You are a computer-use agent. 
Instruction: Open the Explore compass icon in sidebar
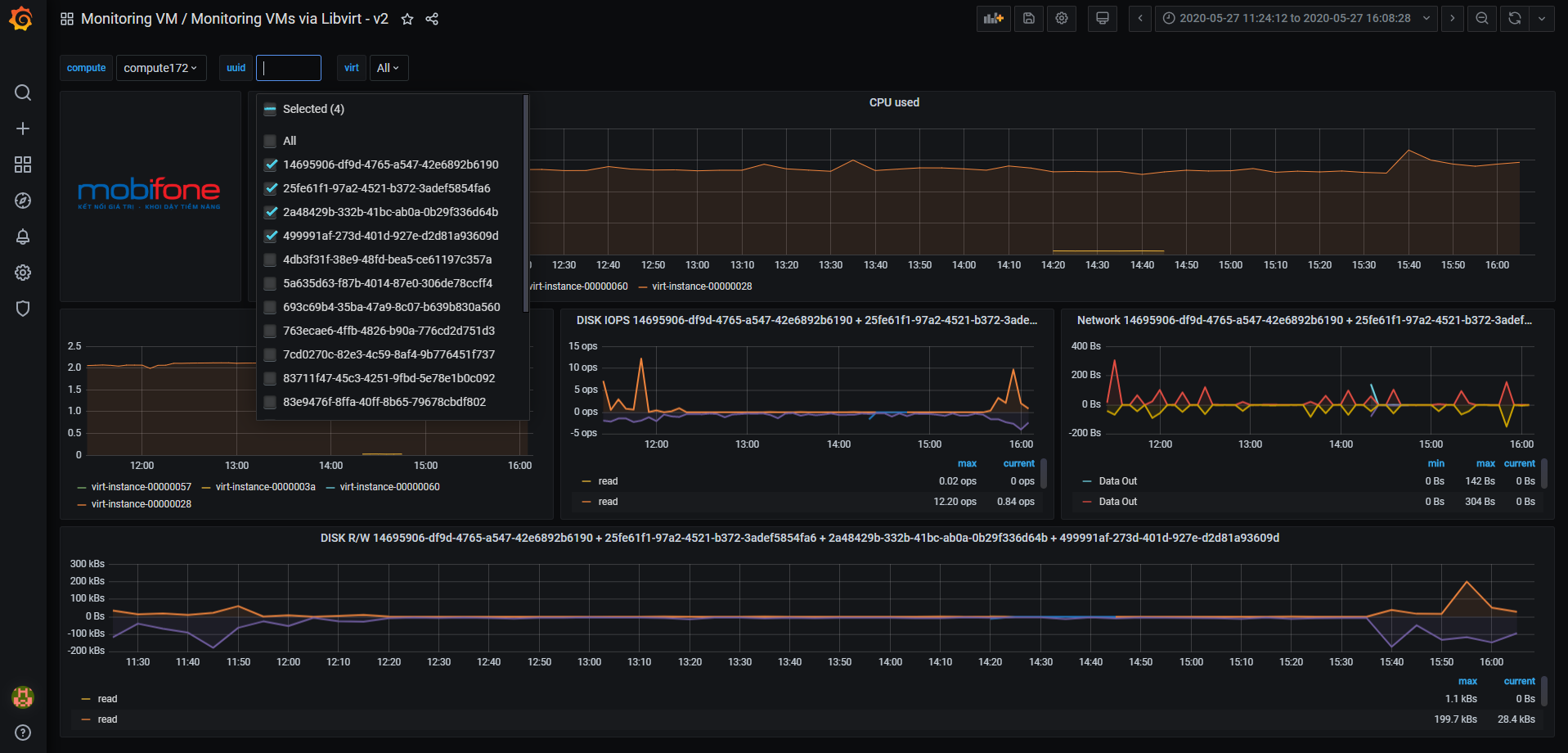point(23,201)
